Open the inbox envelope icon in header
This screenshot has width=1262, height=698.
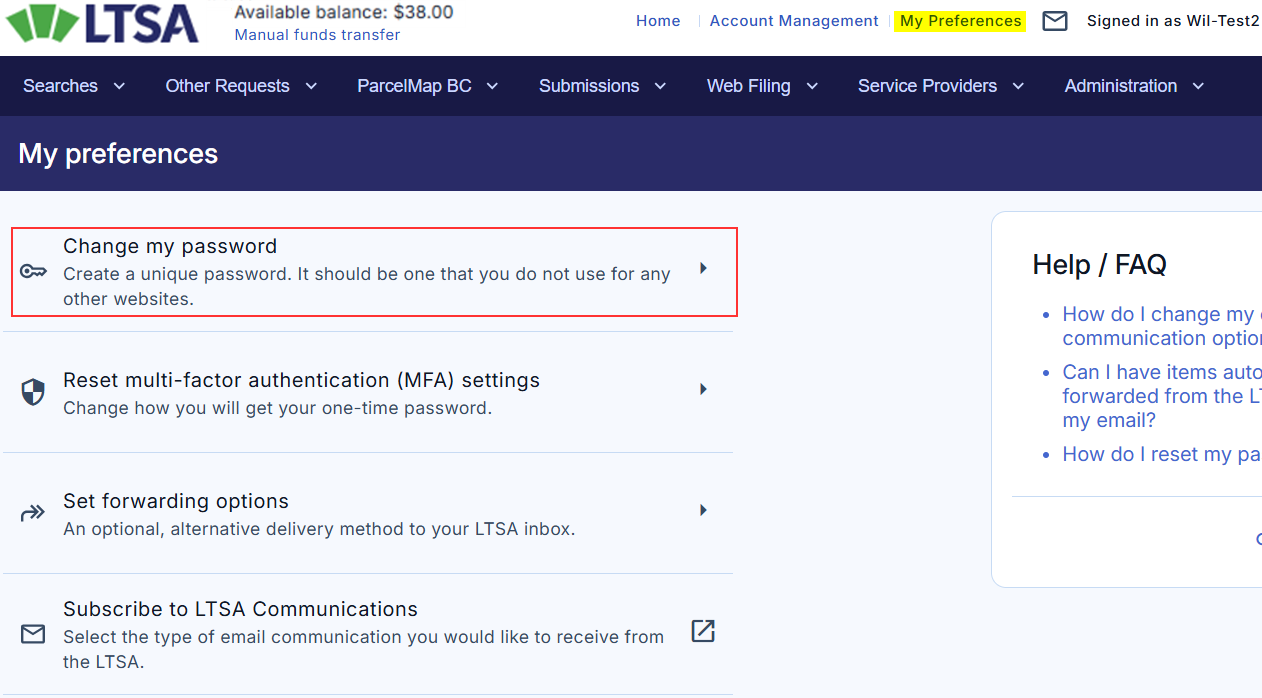click(x=1055, y=21)
